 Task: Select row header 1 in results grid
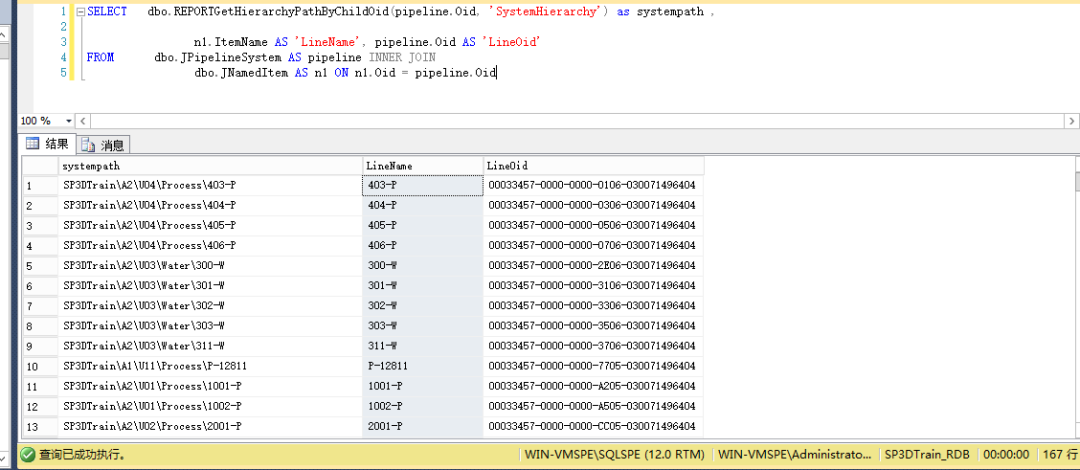point(40,185)
